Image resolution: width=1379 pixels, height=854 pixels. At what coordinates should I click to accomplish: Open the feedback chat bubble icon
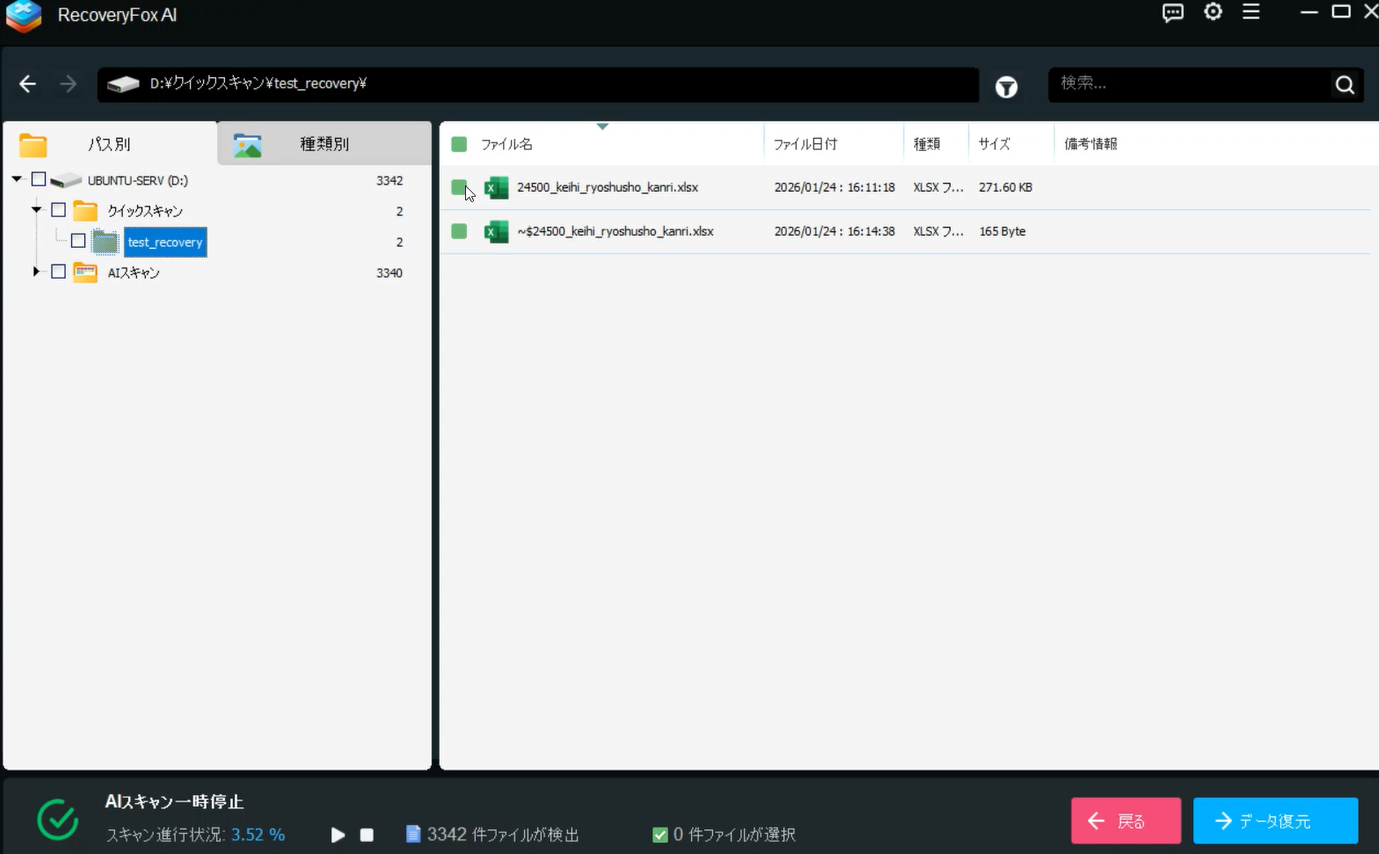[1173, 13]
